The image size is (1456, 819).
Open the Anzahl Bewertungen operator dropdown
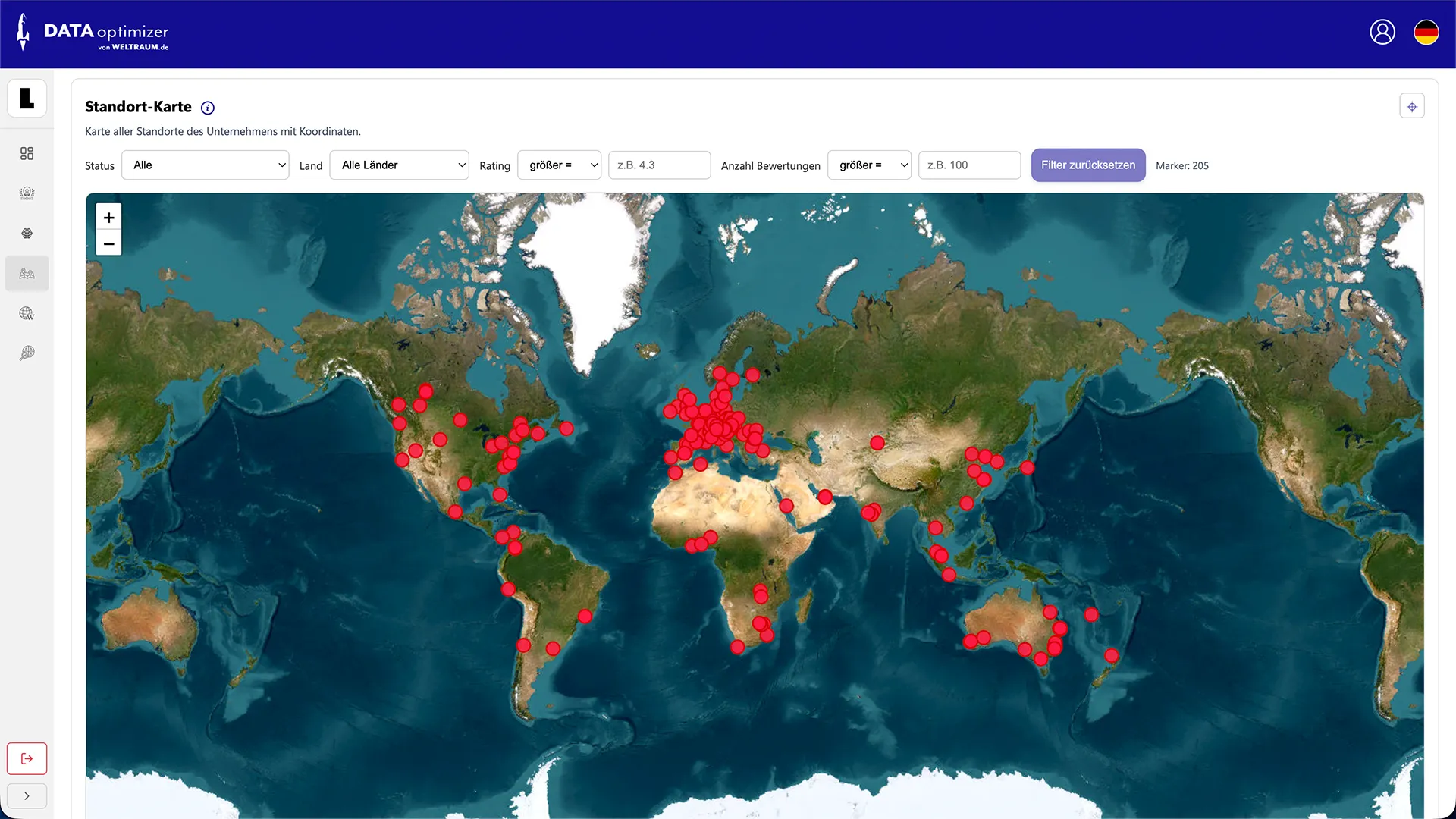870,165
